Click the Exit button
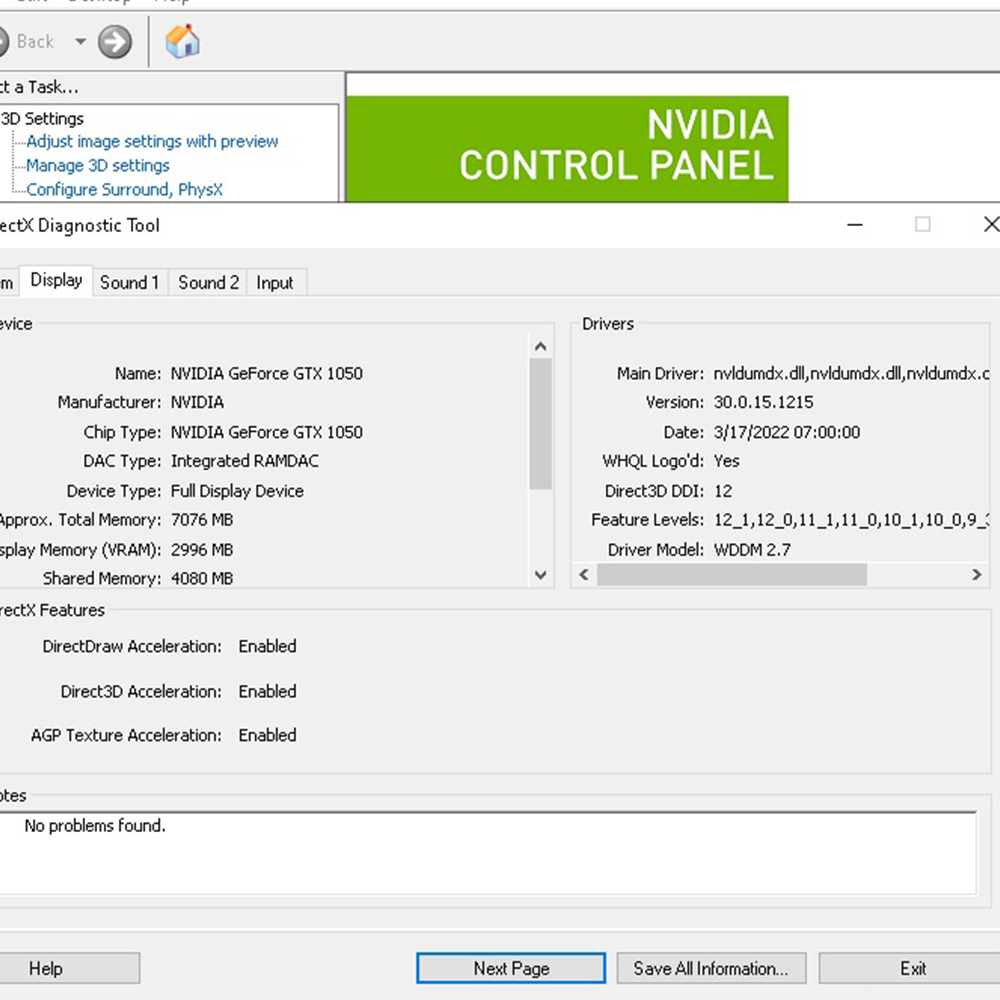The height and width of the screenshot is (1000, 1000). tap(912, 968)
